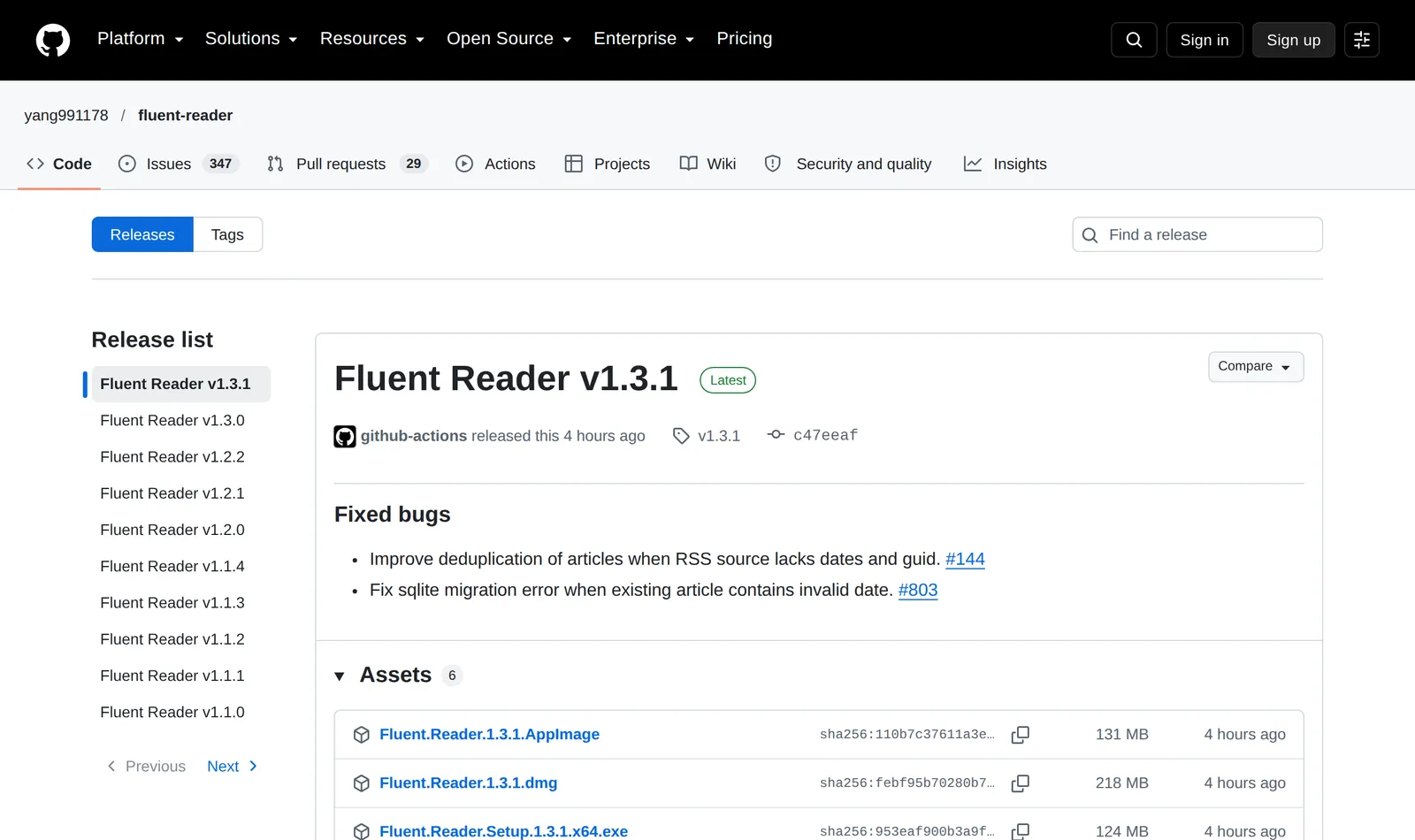
Task: Open the Projects tab
Action: click(x=607, y=164)
